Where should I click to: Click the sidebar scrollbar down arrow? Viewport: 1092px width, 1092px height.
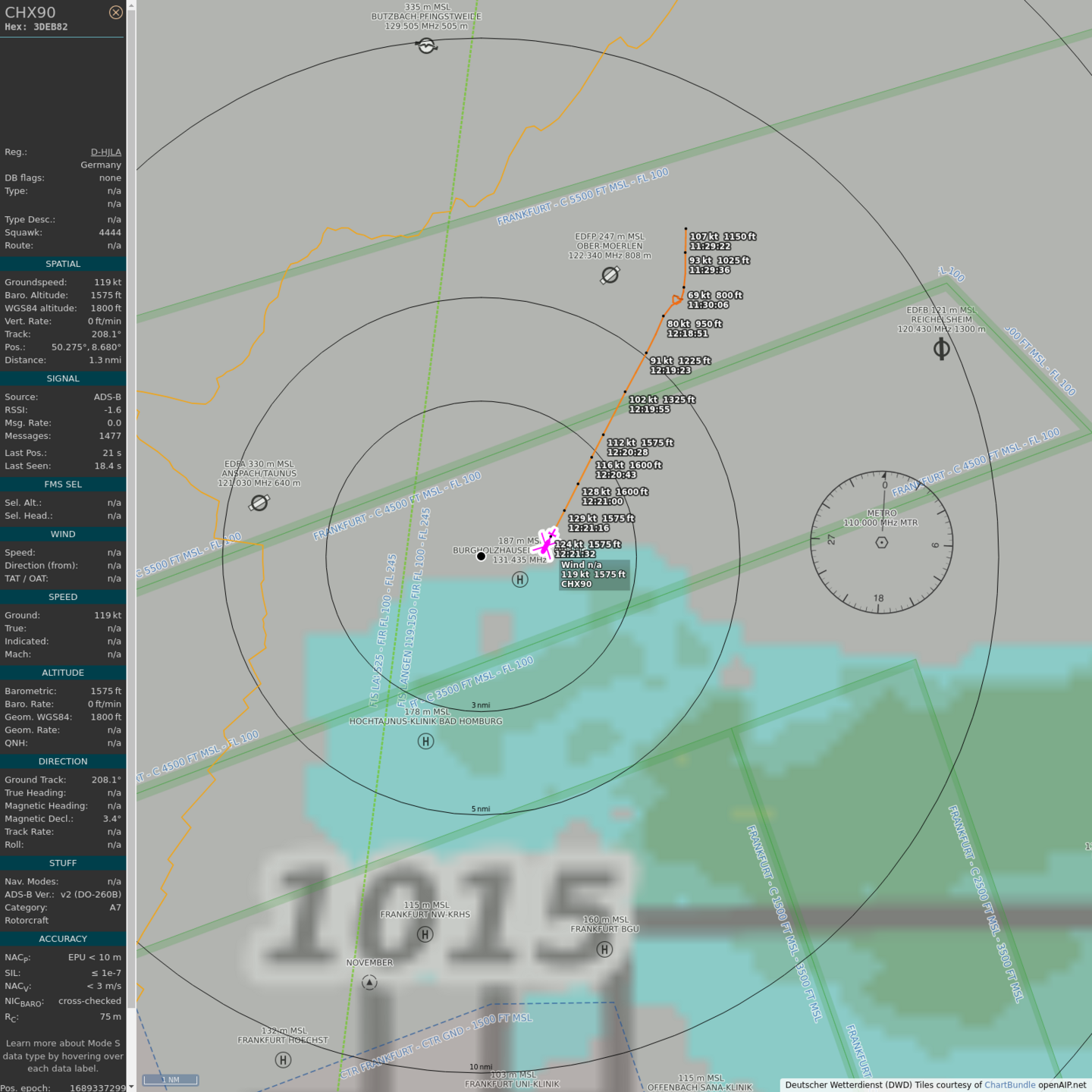click(x=131, y=1086)
